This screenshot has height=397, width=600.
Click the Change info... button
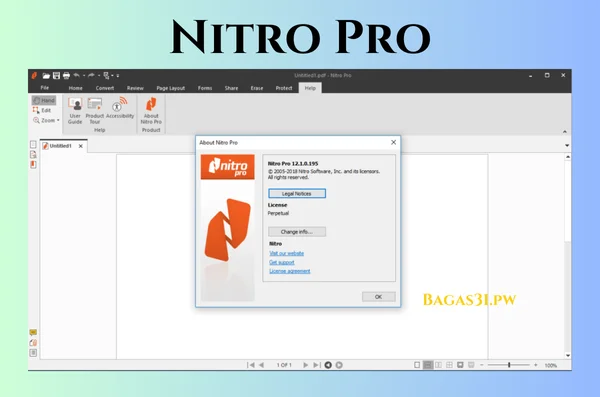pyautogui.click(x=297, y=232)
